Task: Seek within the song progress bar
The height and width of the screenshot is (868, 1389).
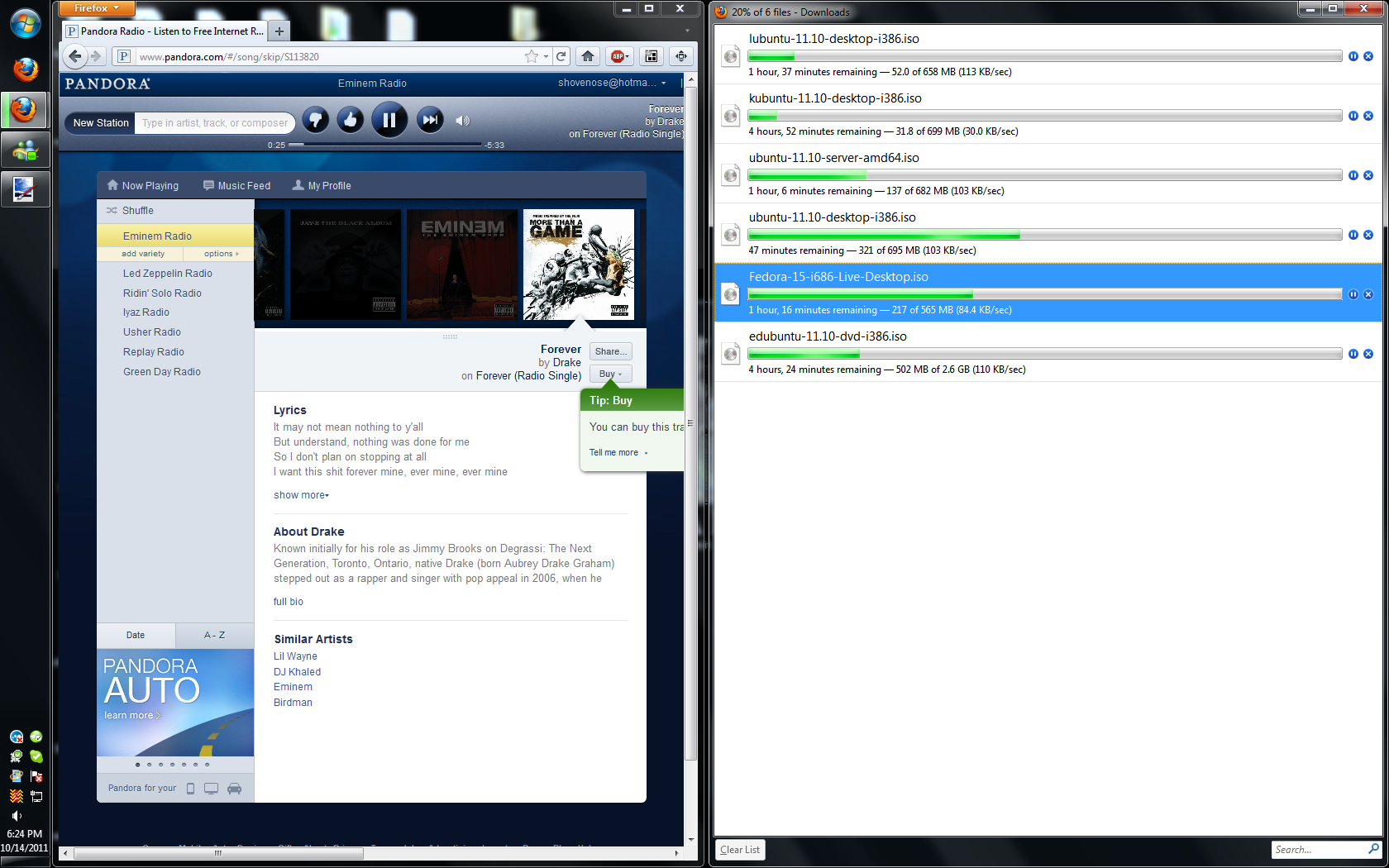Action: tap(385, 145)
